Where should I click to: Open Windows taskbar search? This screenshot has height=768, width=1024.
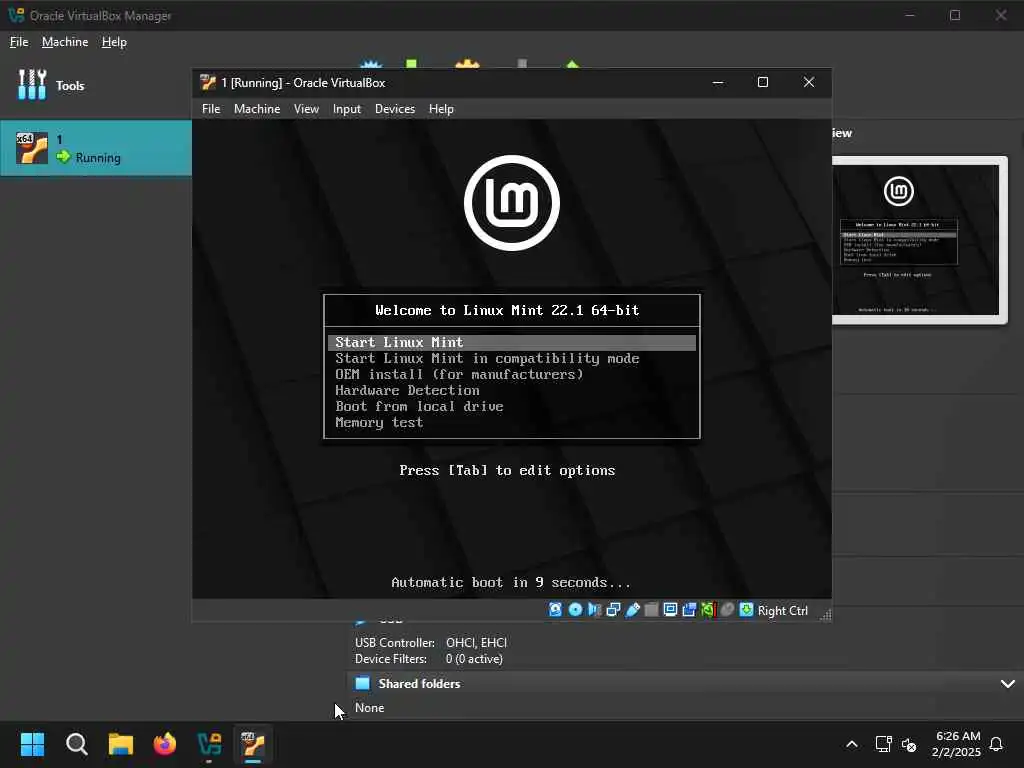pyautogui.click(x=76, y=744)
